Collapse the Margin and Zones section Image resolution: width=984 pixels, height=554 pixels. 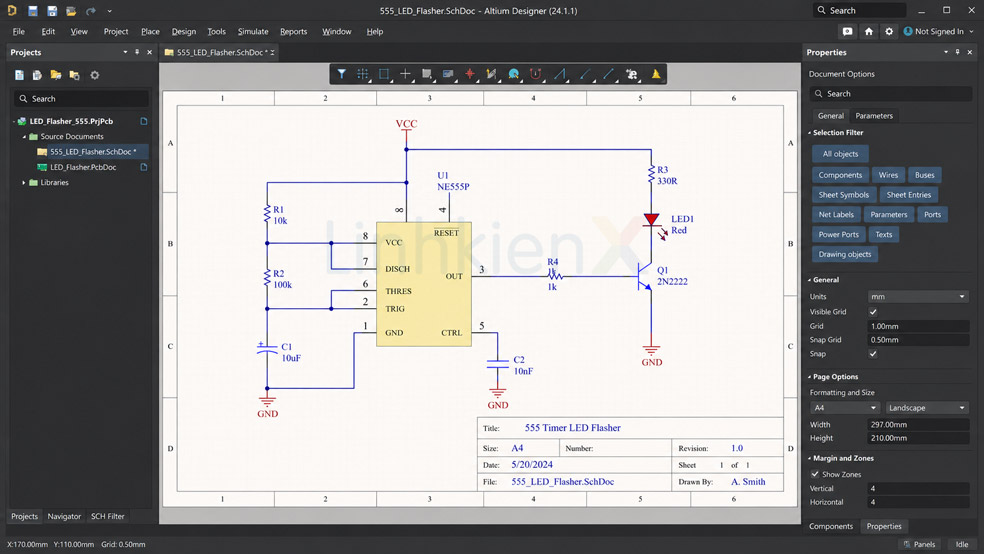[x=810, y=459]
